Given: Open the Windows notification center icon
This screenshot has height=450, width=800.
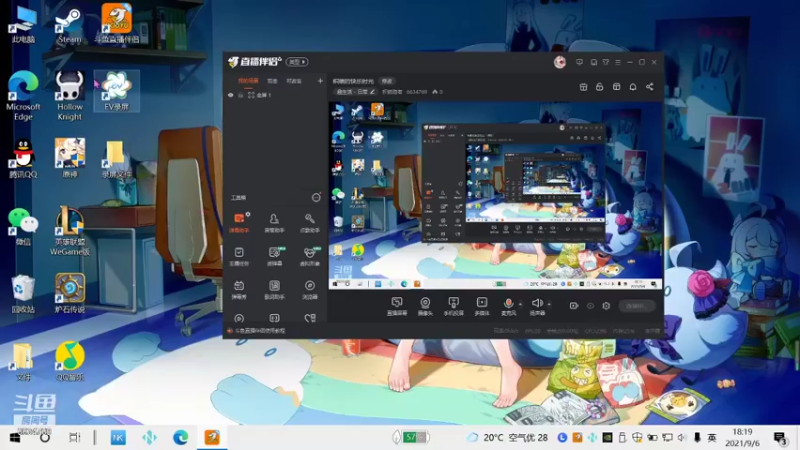Looking at the screenshot, I should (x=780, y=438).
